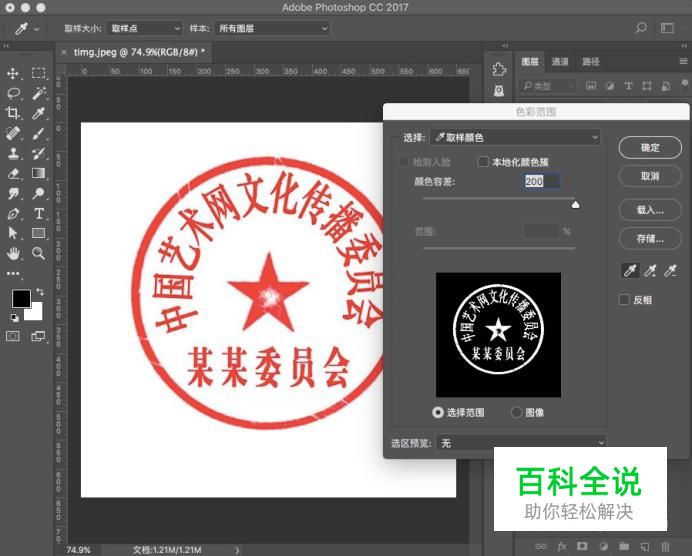Screen dimensions: 692x556
Task: Click the delete layer trash icon
Action: click(666, 546)
